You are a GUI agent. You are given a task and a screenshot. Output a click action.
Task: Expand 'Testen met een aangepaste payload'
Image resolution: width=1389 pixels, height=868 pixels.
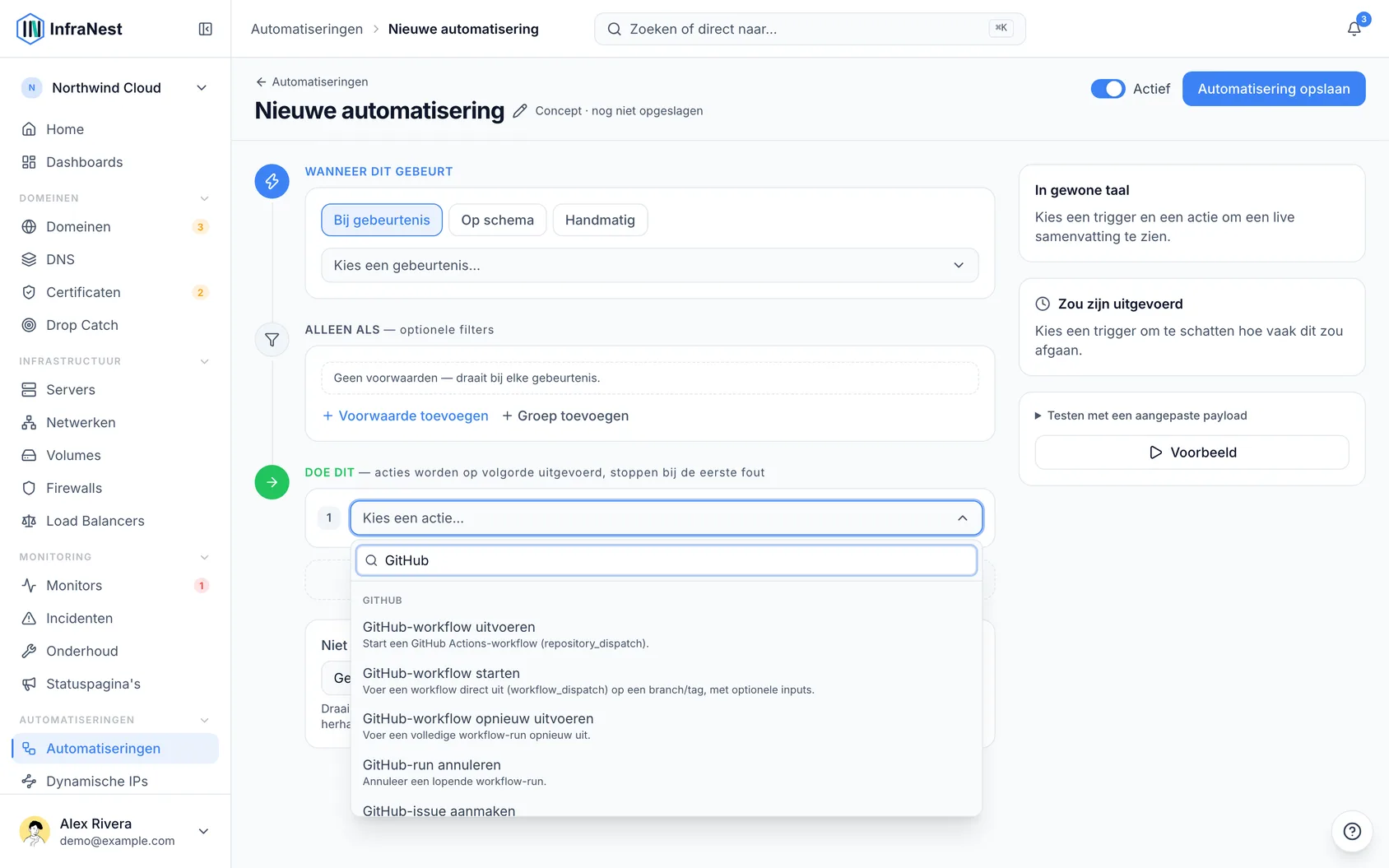tap(1140, 415)
